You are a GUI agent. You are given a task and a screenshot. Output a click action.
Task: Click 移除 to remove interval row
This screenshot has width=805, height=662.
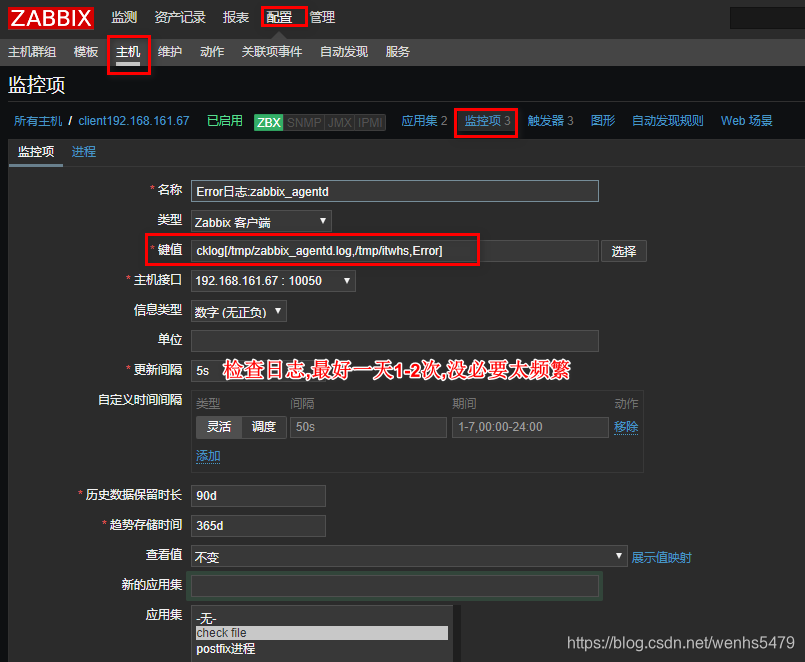(x=626, y=427)
